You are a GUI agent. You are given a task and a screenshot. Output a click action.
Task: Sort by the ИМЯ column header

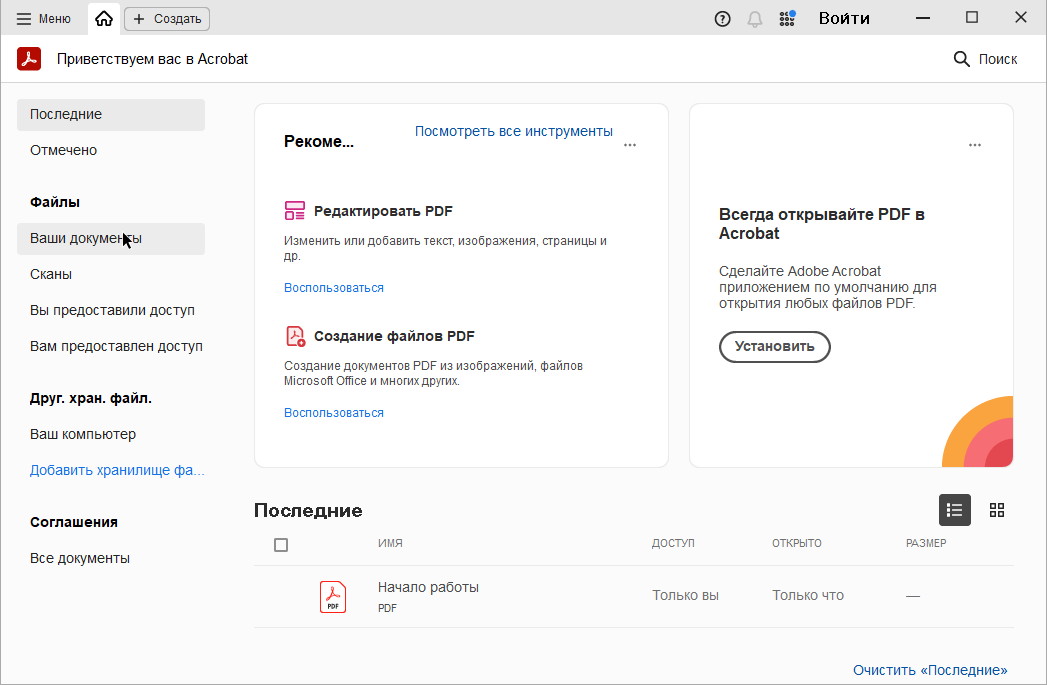tap(390, 543)
